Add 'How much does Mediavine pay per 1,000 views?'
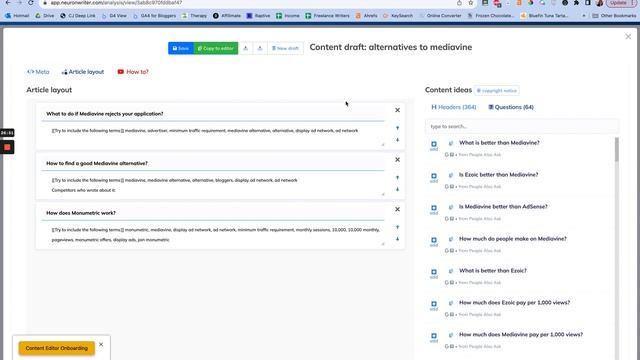 [x=434, y=337]
